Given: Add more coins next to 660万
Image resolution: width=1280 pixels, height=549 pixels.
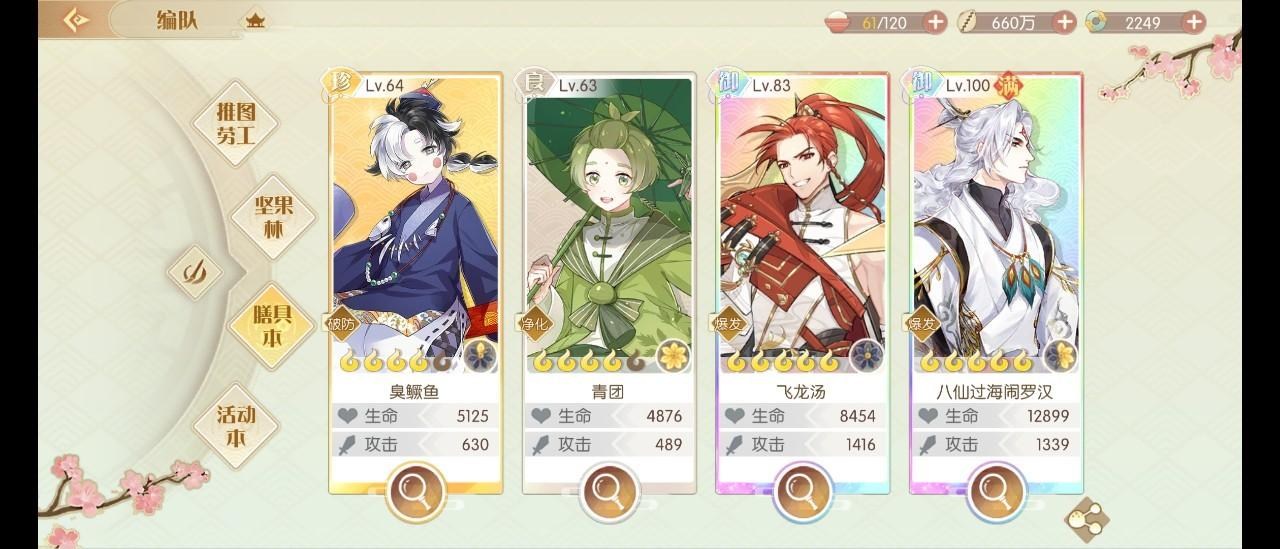Looking at the screenshot, I should click(1065, 22).
